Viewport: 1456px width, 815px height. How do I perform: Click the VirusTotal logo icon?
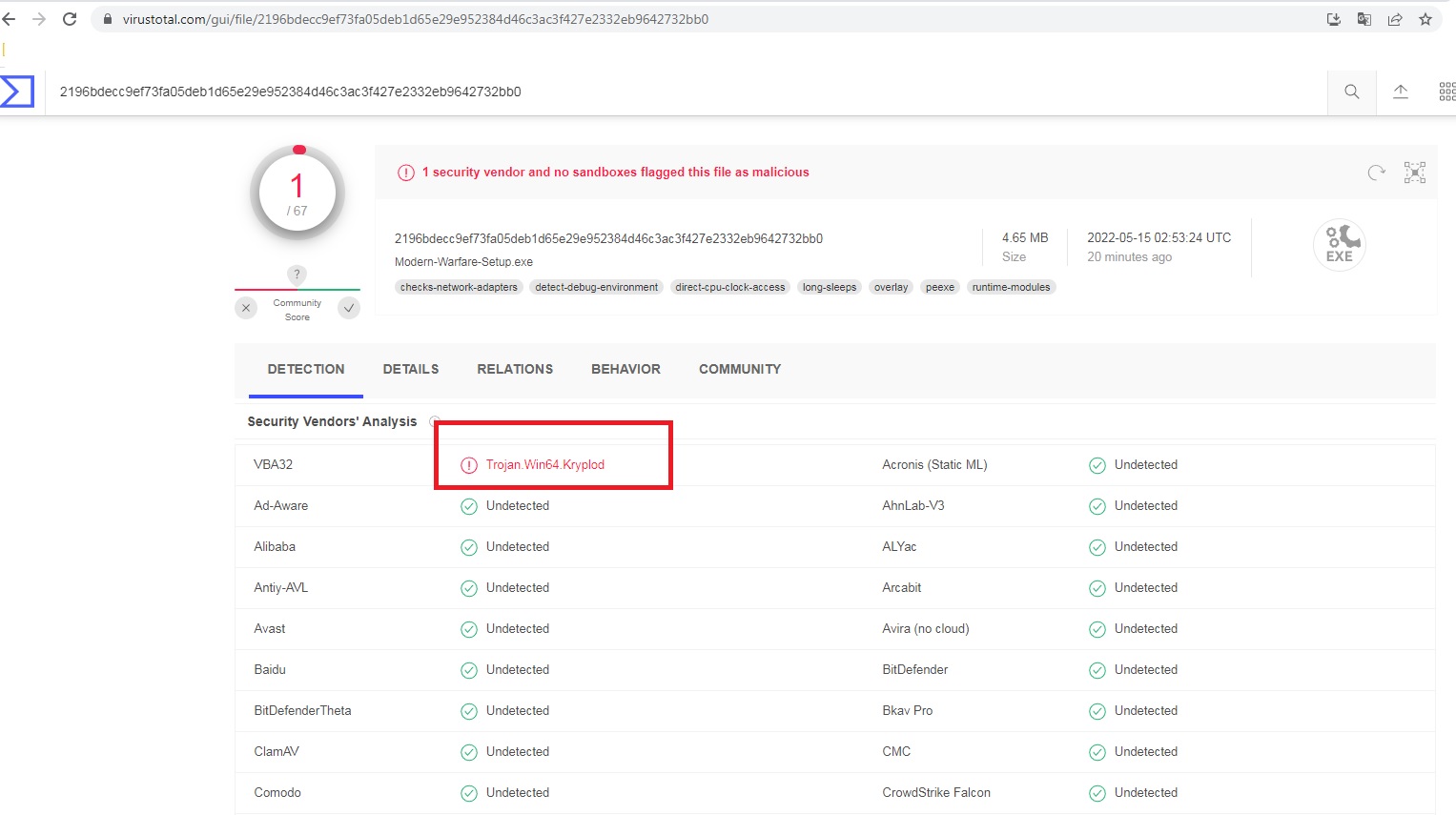[x=17, y=92]
